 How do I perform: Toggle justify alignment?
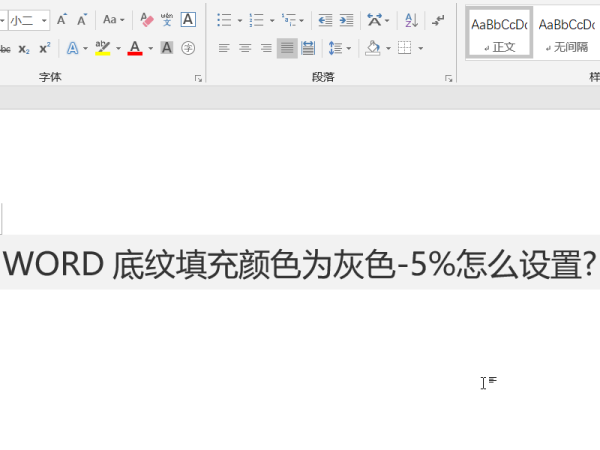pos(287,48)
